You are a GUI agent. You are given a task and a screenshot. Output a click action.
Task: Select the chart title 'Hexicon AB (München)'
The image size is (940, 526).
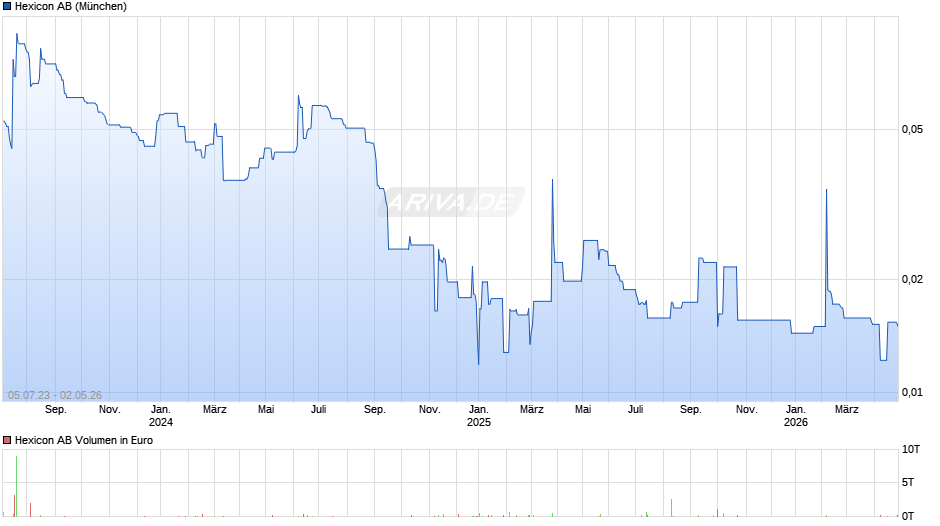tap(71, 7)
